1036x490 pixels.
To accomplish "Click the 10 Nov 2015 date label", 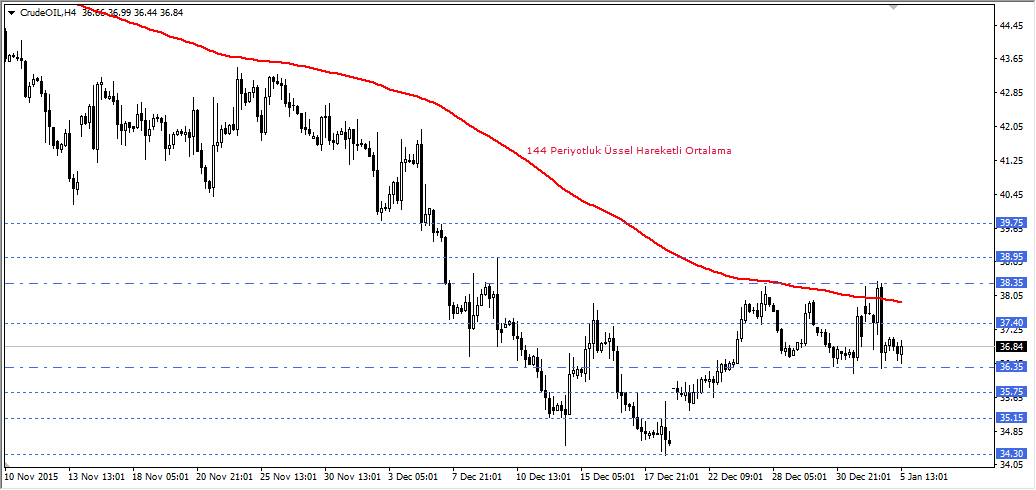I will point(32,477).
